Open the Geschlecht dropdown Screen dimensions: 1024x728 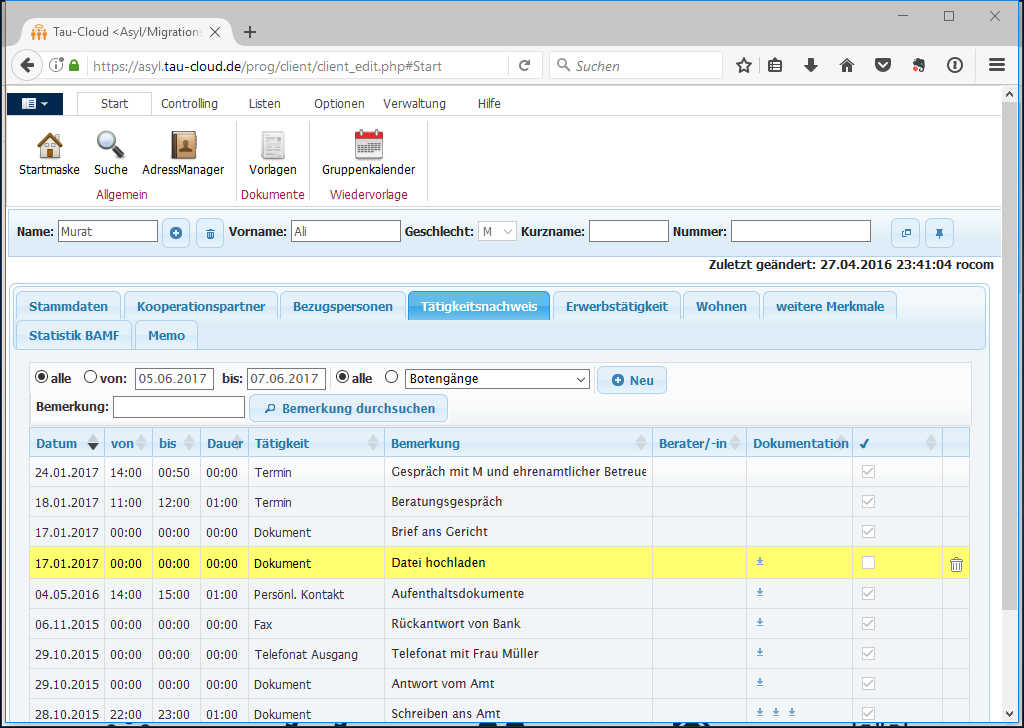click(497, 232)
